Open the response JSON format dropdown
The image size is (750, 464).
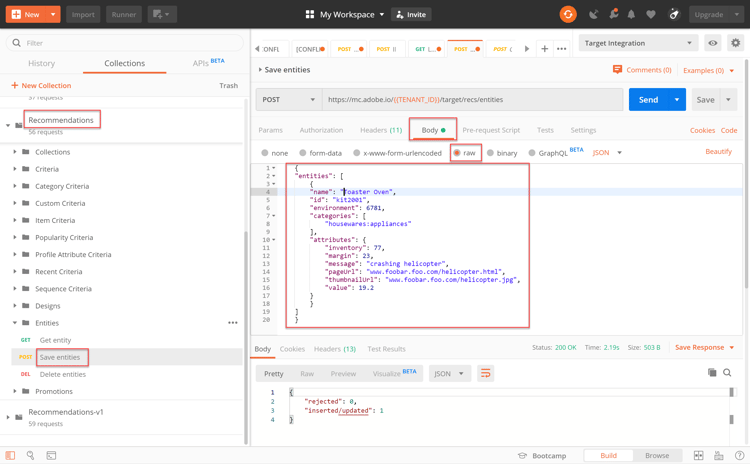pos(450,374)
